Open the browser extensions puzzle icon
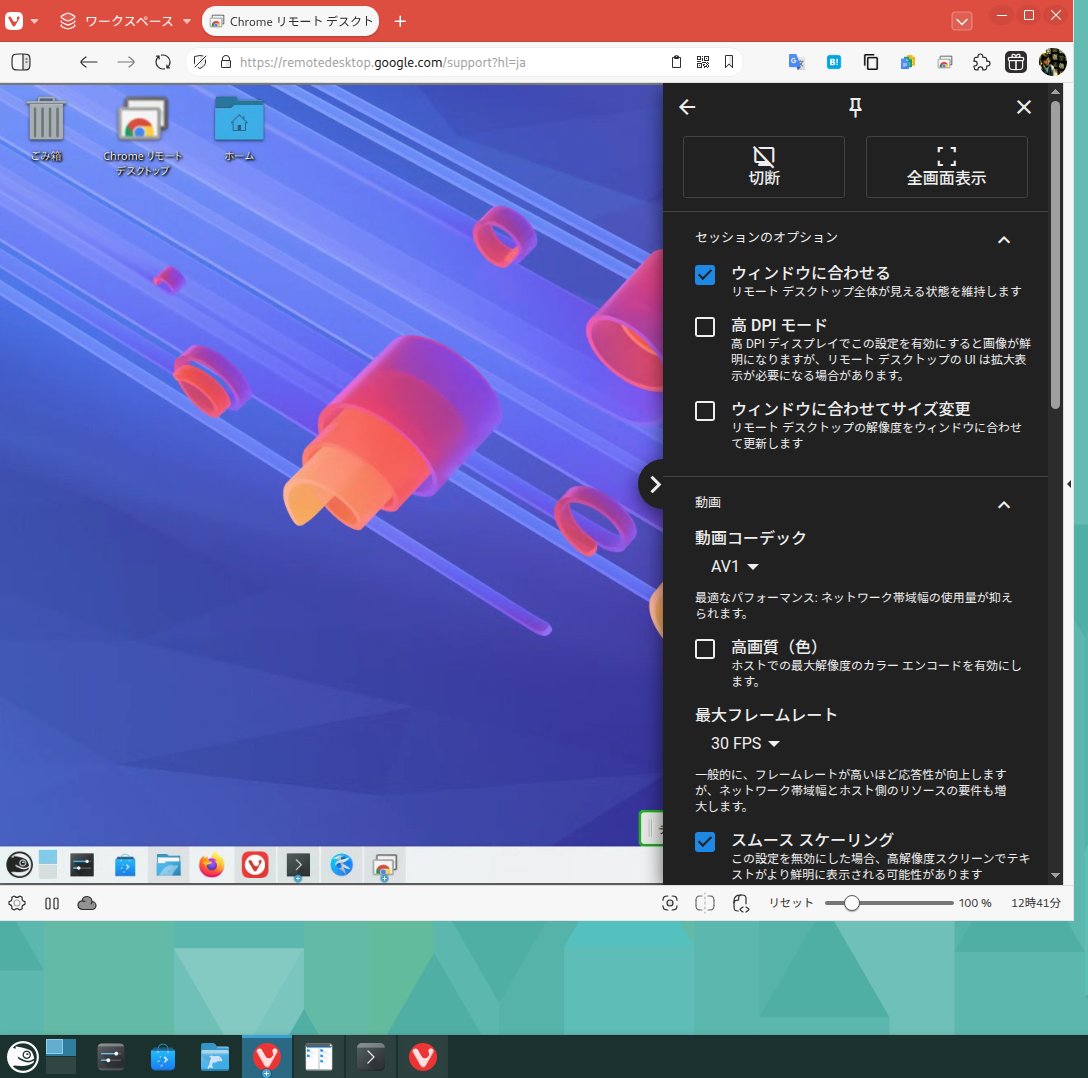The height and width of the screenshot is (1078, 1088). click(x=981, y=62)
